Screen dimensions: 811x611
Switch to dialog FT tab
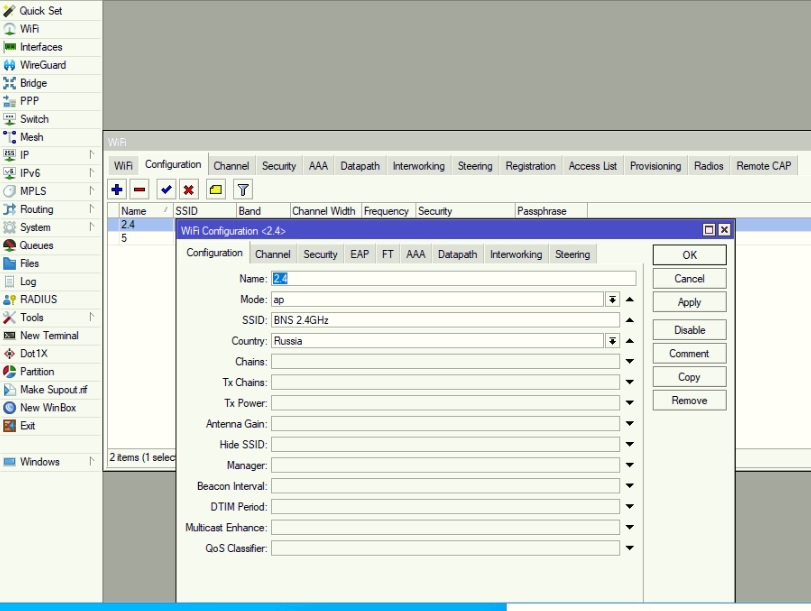tap(388, 255)
